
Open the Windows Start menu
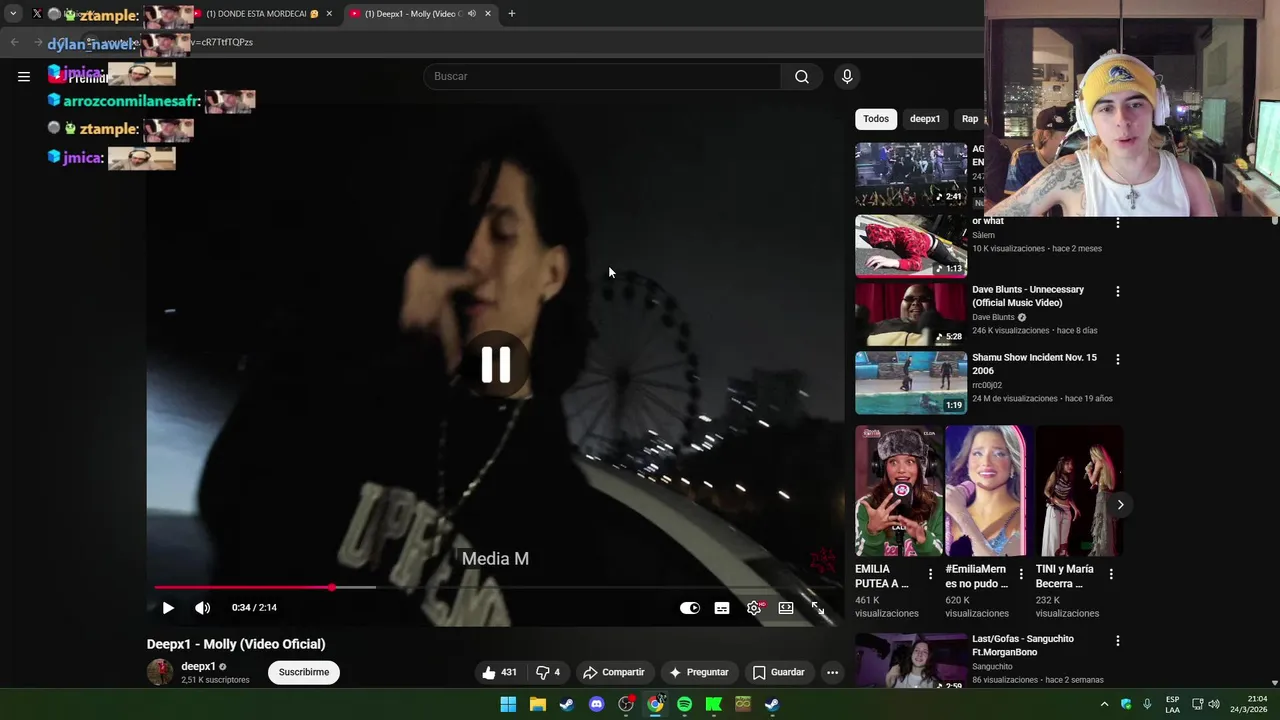[x=508, y=704]
